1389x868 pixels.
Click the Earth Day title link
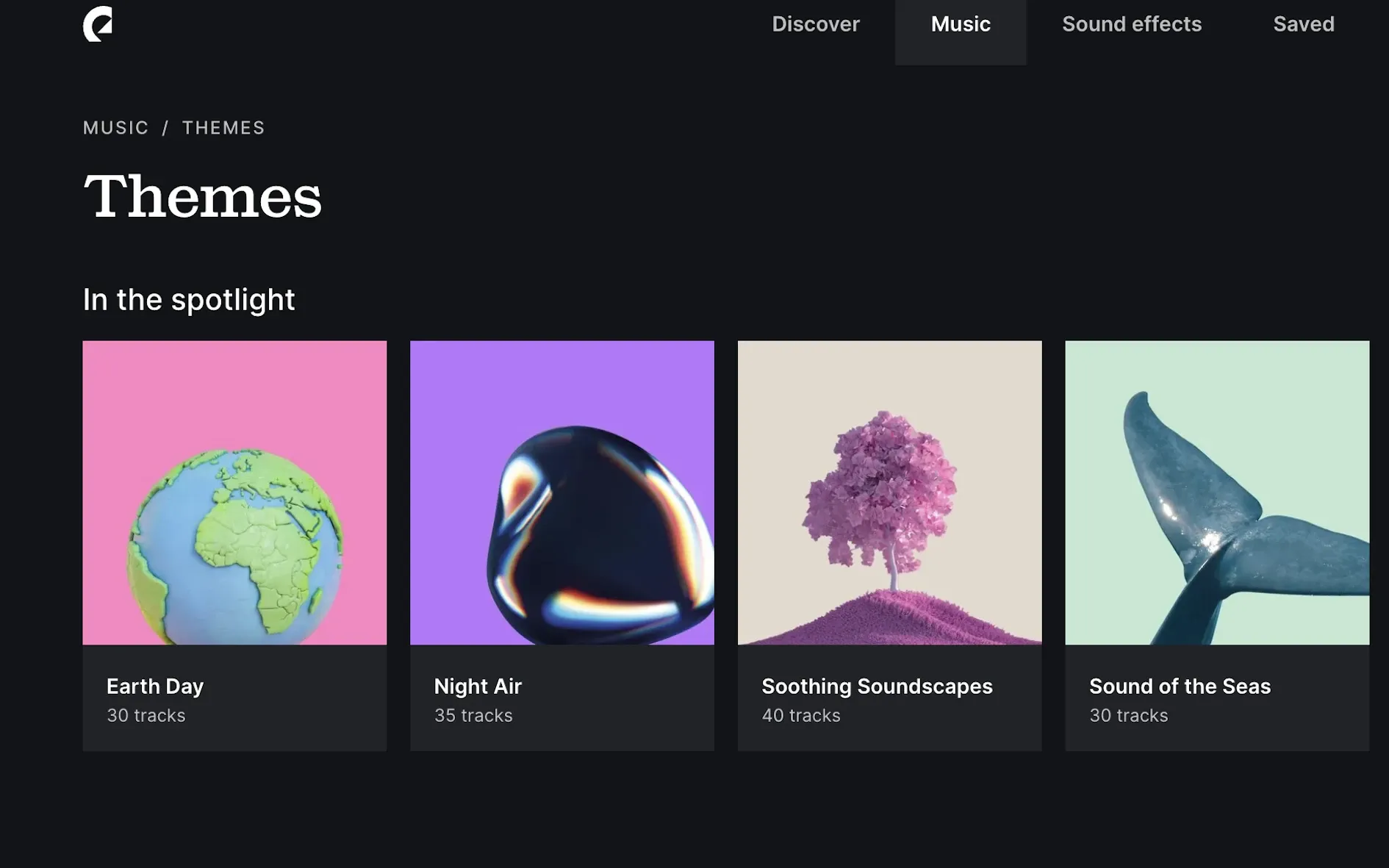[x=154, y=686]
